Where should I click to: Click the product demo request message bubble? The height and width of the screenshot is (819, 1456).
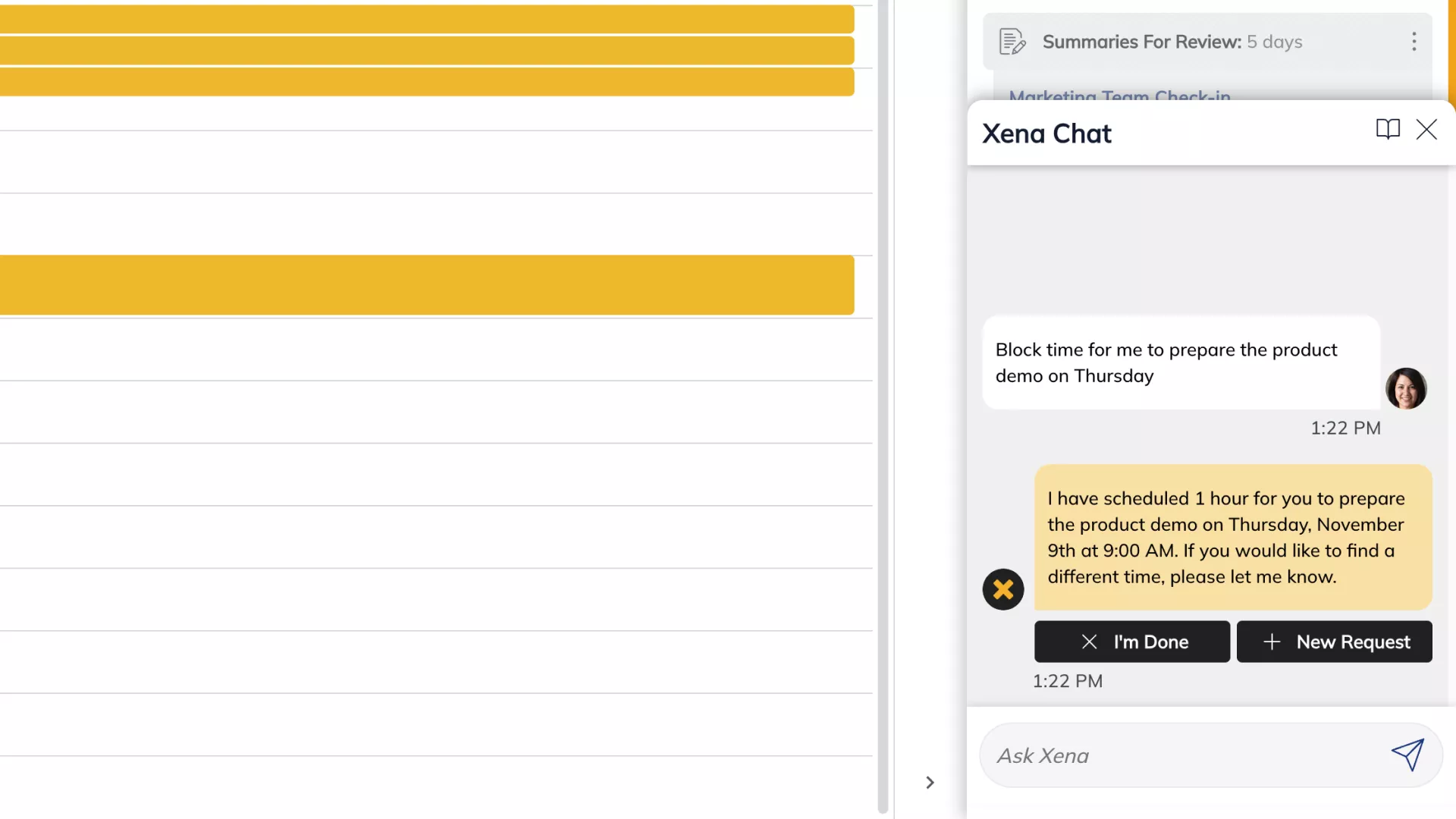pos(1181,362)
